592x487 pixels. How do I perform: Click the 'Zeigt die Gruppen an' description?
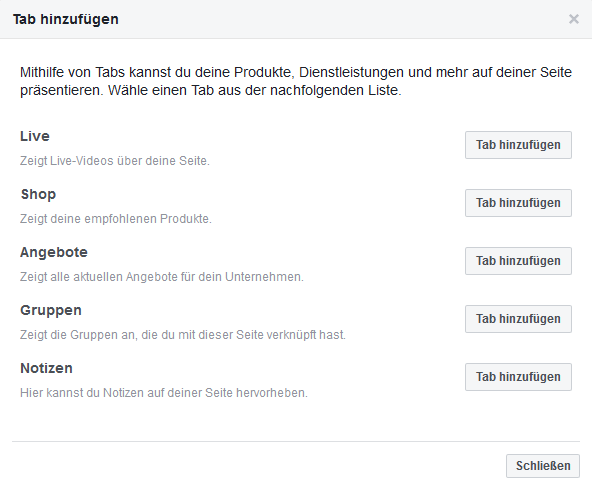click(183, 335)
